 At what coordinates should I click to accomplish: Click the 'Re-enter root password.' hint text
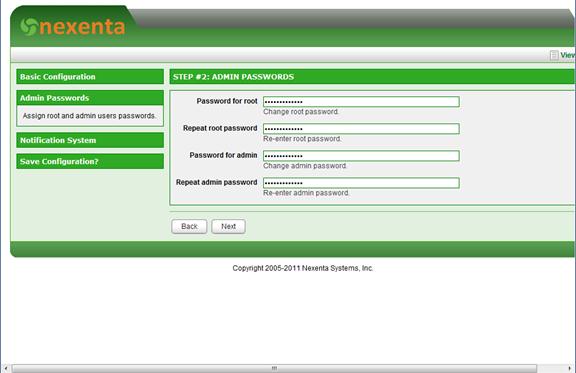(302, 139)
